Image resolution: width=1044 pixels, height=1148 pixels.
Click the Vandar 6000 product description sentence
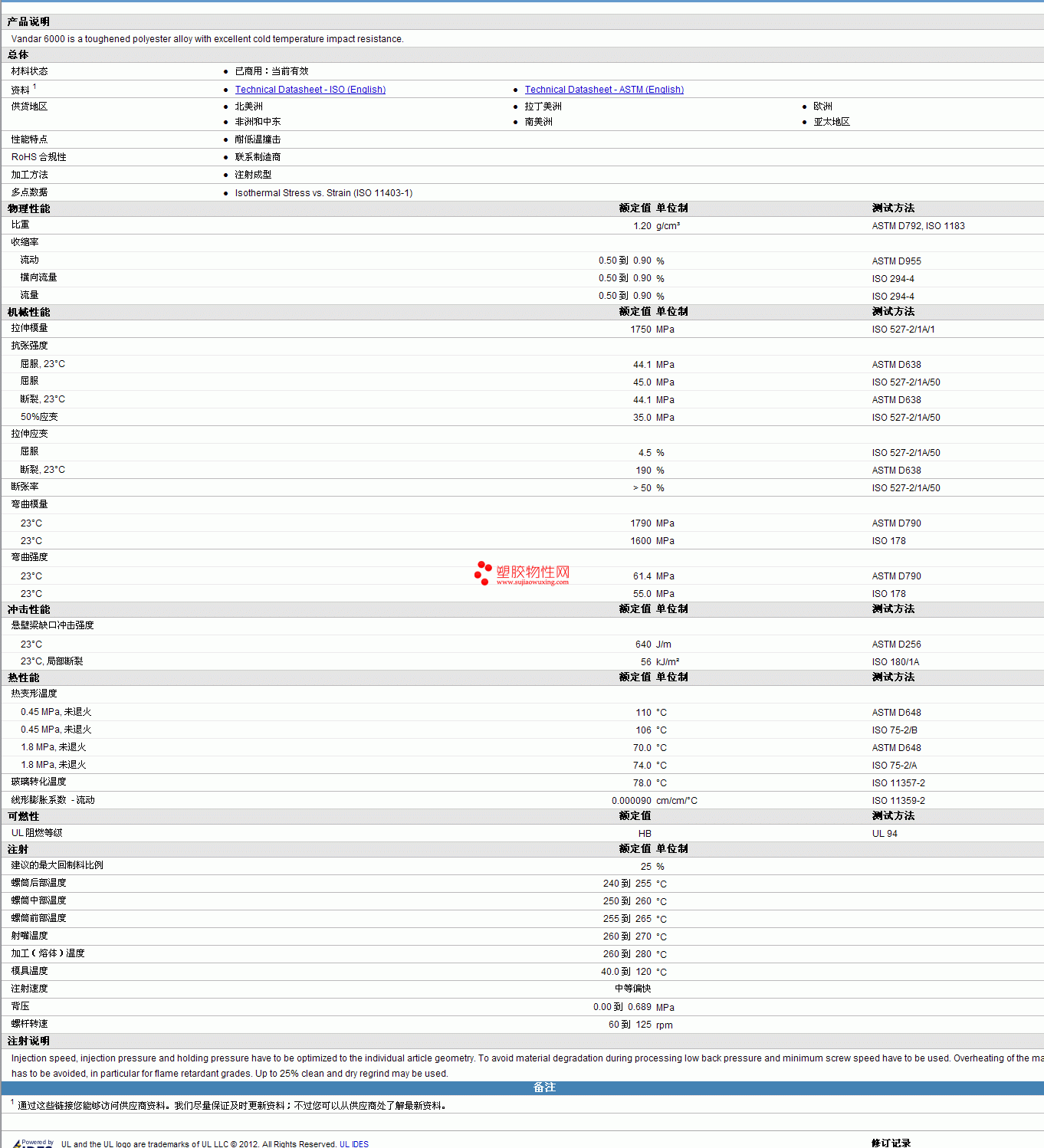[x=208, y=39]
